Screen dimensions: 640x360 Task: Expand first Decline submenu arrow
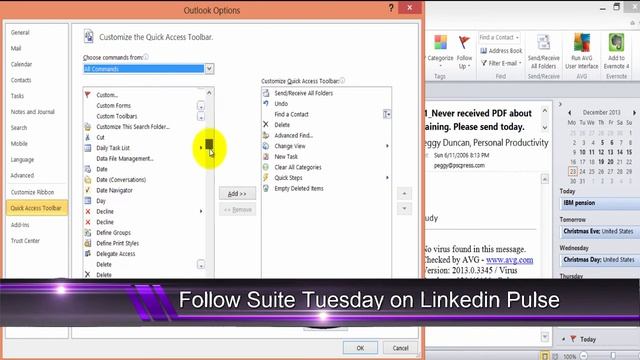click(x=201, y=211)
